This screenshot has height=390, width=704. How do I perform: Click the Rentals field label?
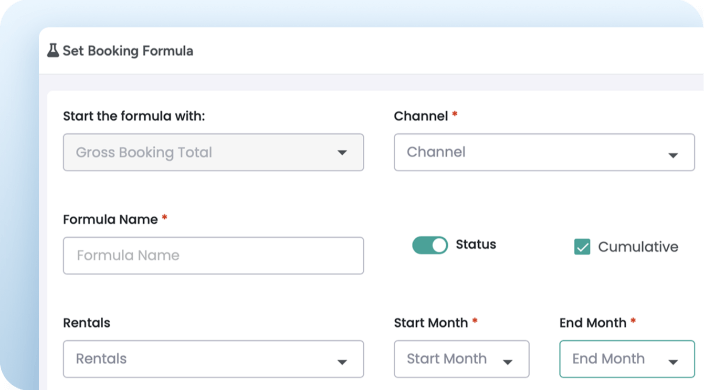point(87,323)
